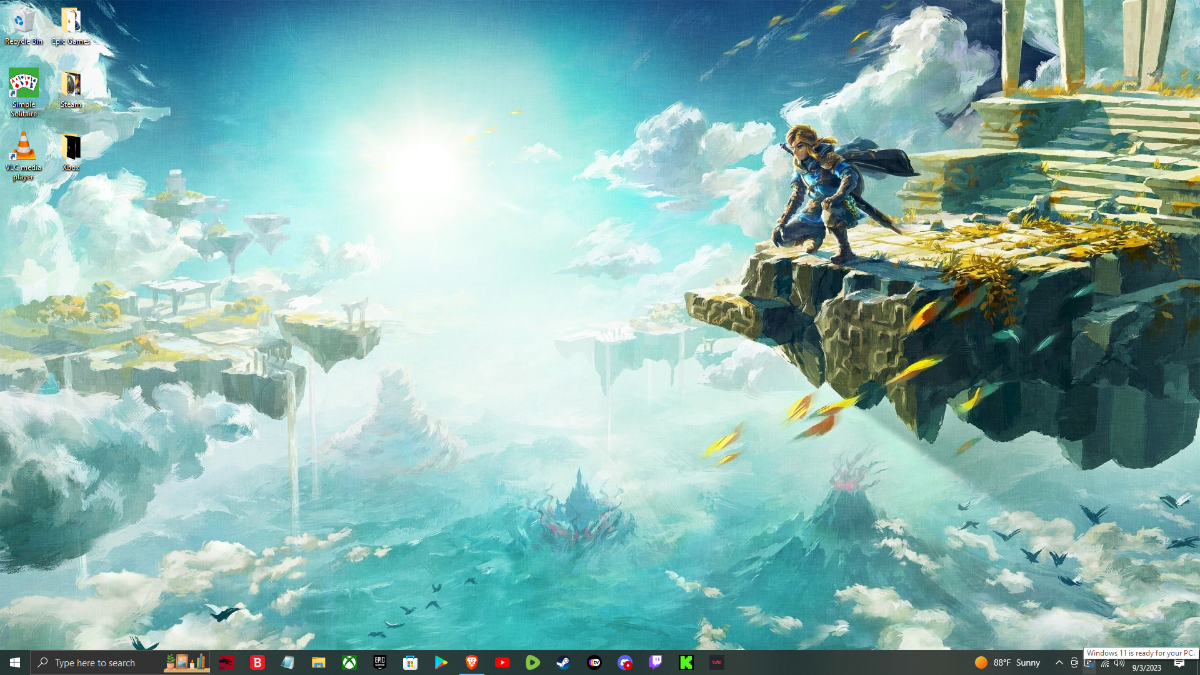The height and width of the screenshot is (675, 1200).
Task: Open the Wi-Fi network flyout
Action: click(1105, 663)
